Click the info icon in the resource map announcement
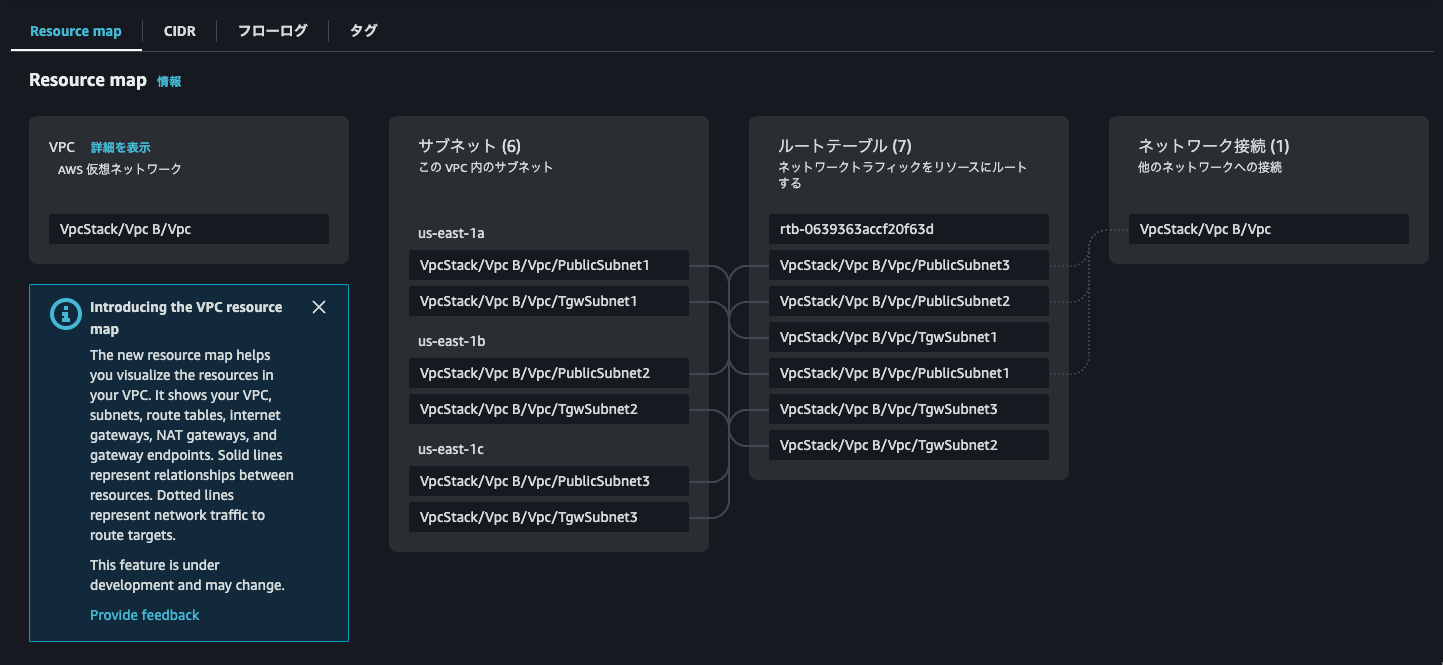The height and width of the screenshot is (665, 1443). pyautogui.click(x=65, y=313)
